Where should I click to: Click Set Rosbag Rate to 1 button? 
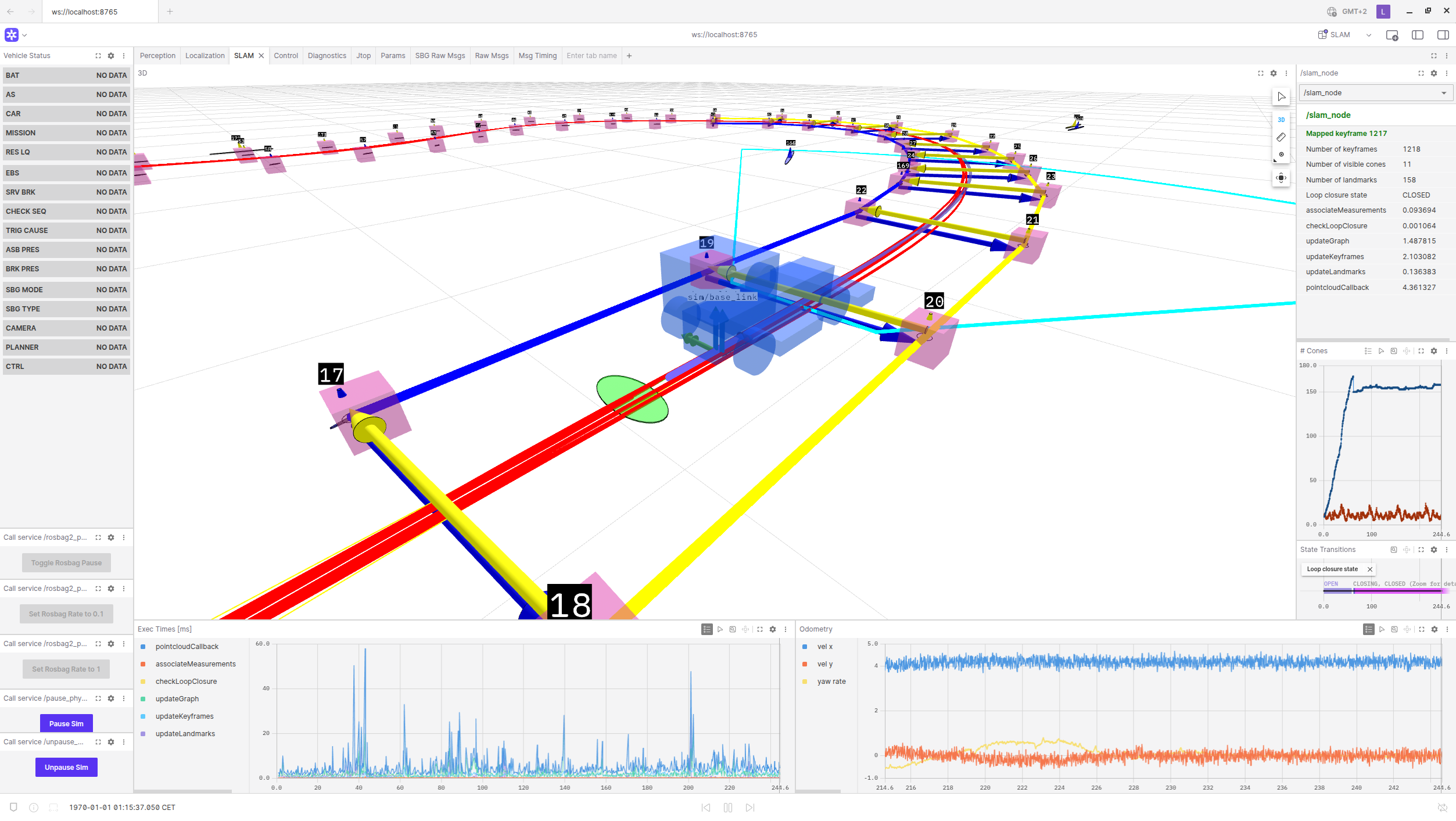coord(66,669)
